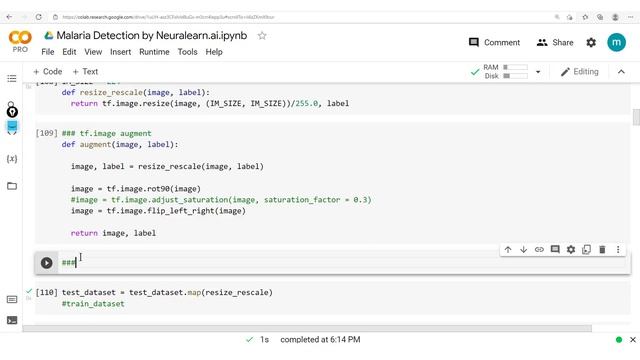Open the Comment panel

point(494,42)
